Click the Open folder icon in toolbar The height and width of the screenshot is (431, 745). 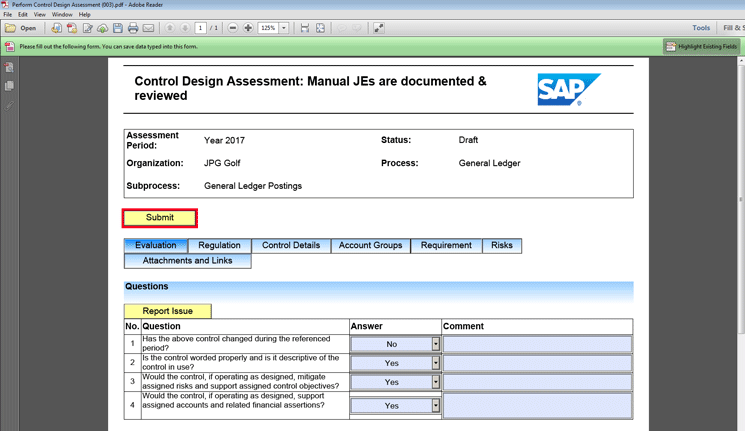tap(10, 28)
